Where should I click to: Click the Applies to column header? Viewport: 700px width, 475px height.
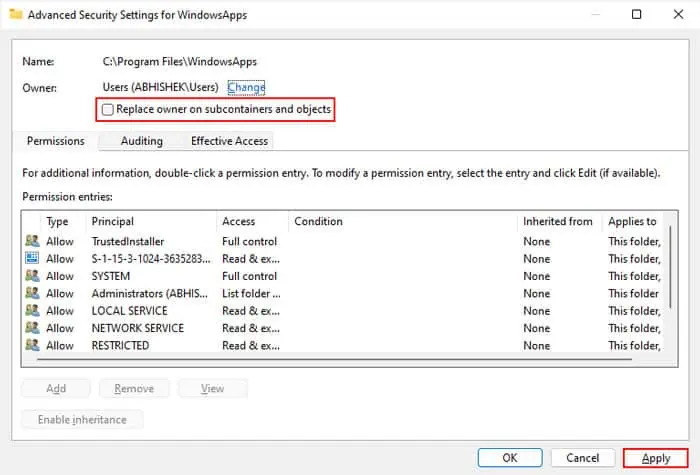632,221
